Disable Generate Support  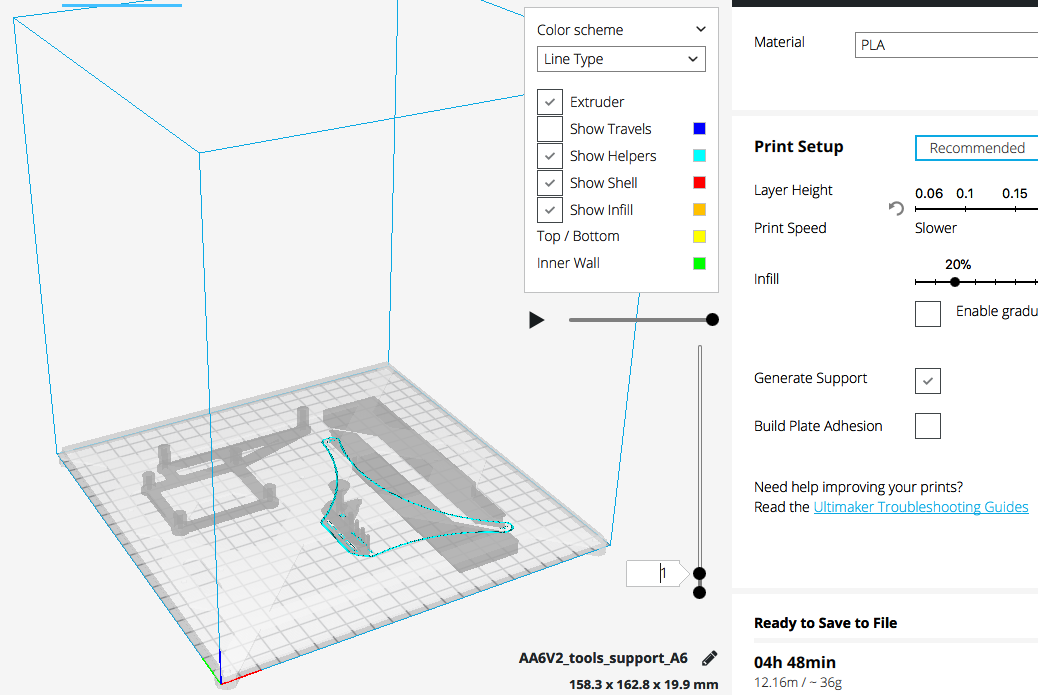928,380
